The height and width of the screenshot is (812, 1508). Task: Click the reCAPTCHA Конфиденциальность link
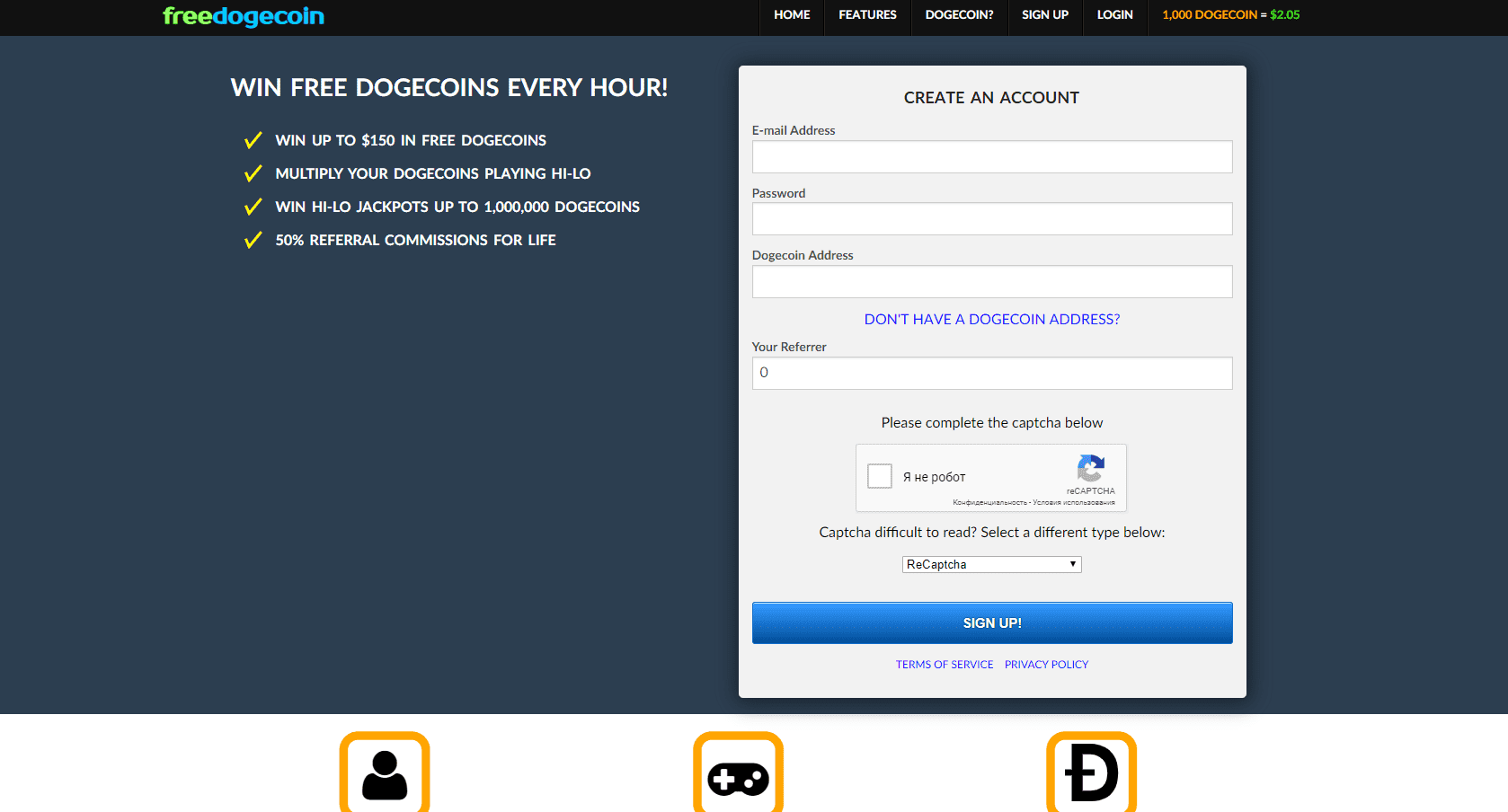click(989, 503)
